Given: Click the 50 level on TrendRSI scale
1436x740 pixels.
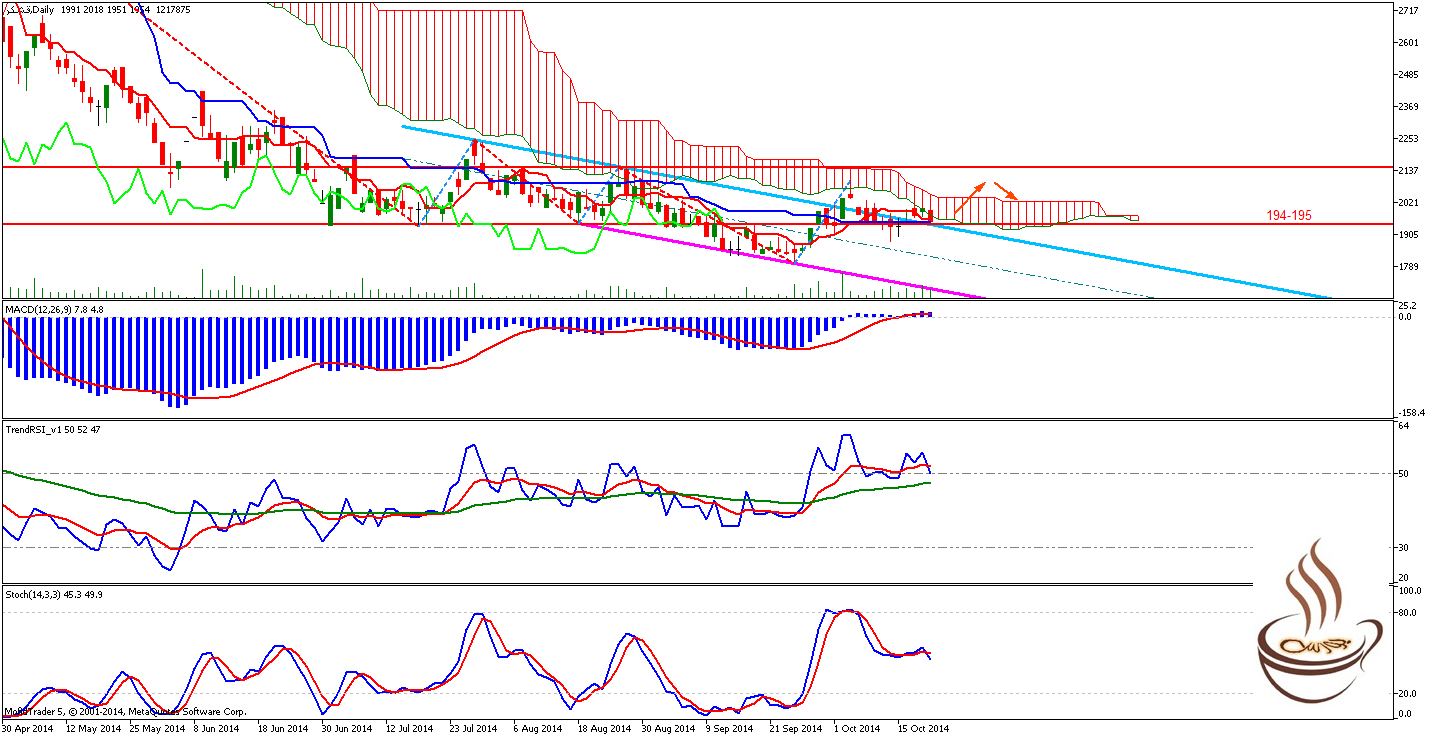Looking at the screenshot, I should click(1404, 474).
